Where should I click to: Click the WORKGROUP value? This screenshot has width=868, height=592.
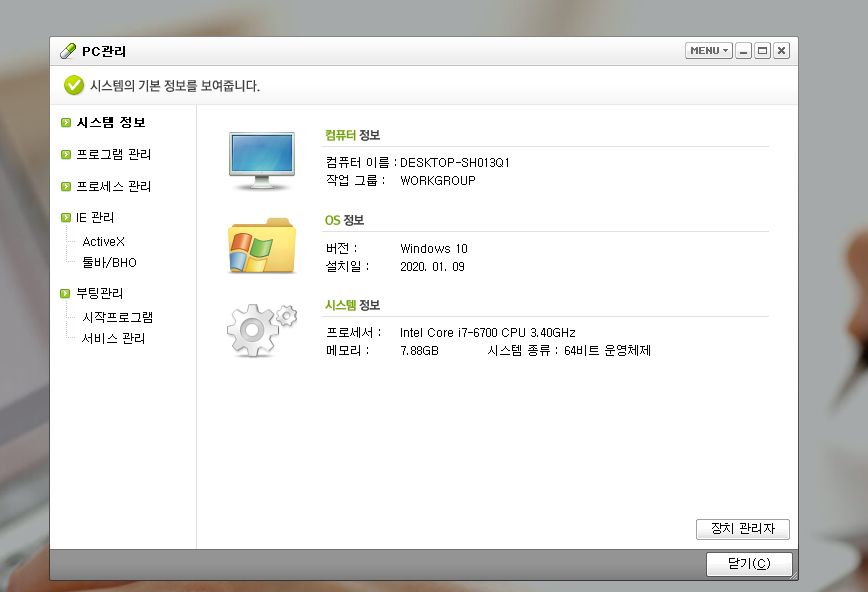coord(437,181)
